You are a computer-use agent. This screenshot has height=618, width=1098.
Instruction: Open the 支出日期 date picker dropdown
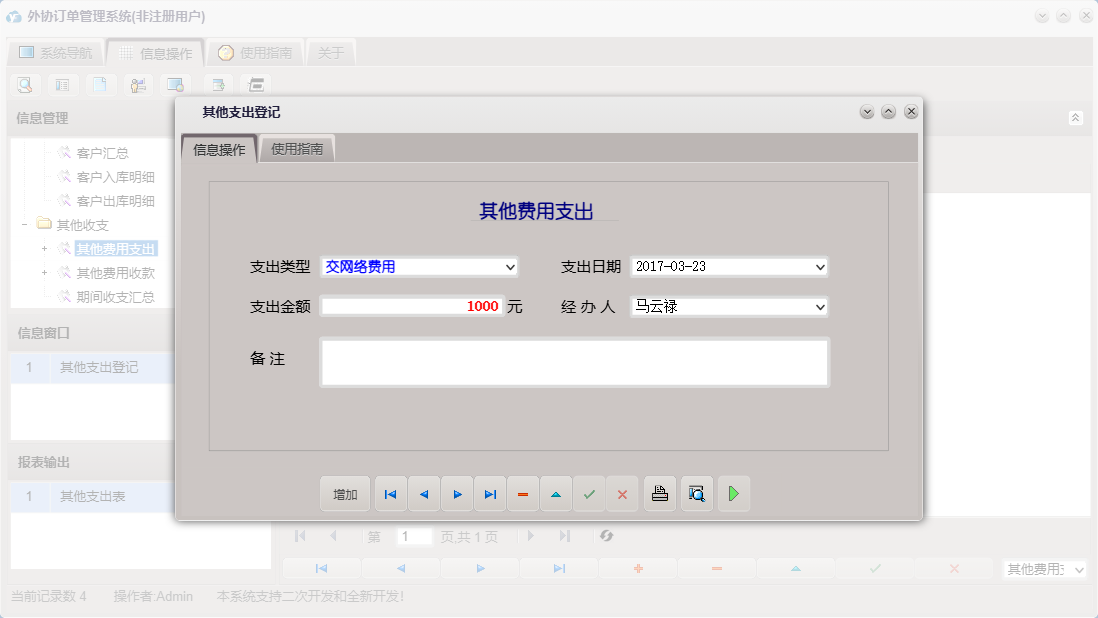819,267
